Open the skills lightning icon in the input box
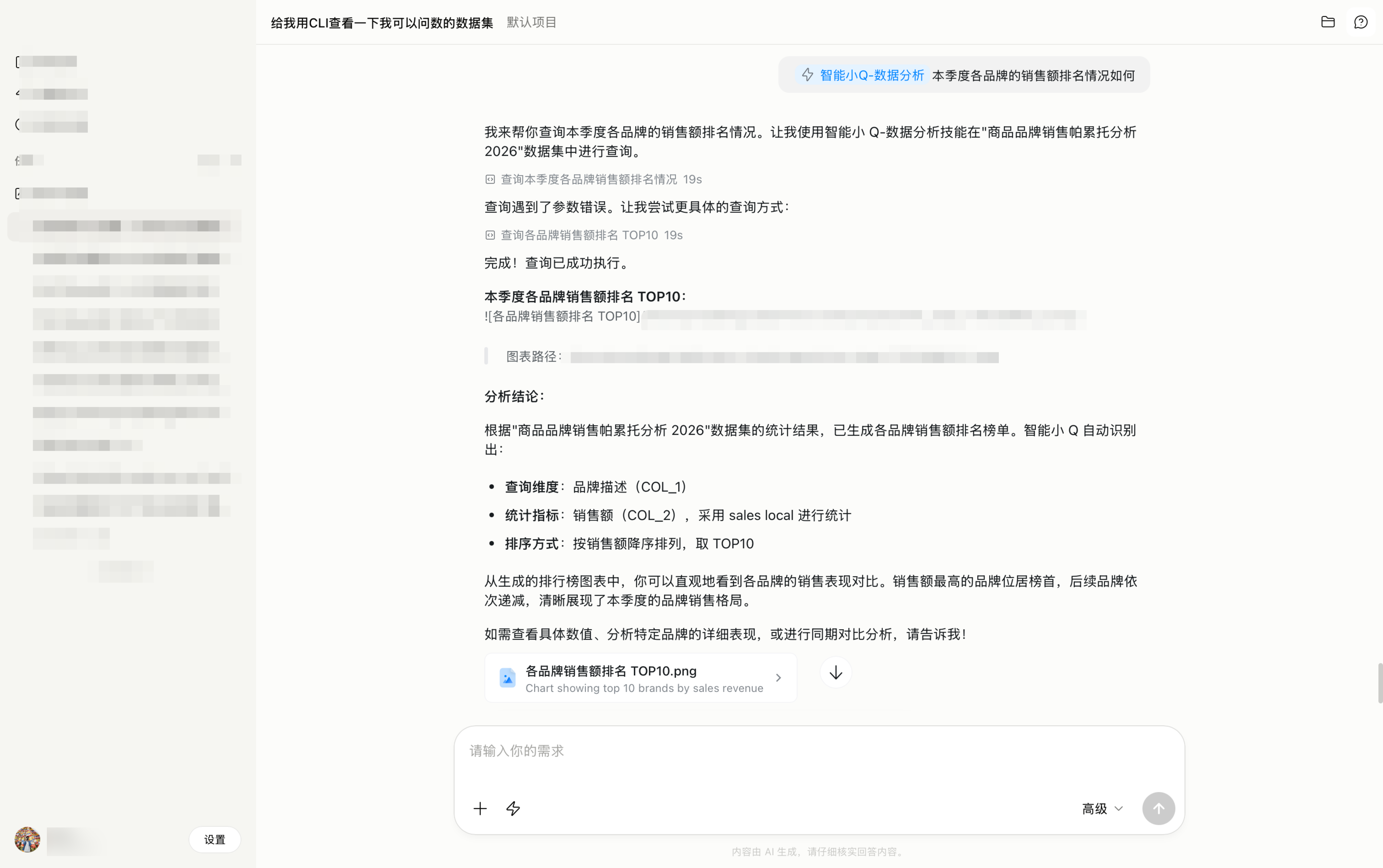The height and width of the screenshot is (868, 1383). click(x=513, y=808)
